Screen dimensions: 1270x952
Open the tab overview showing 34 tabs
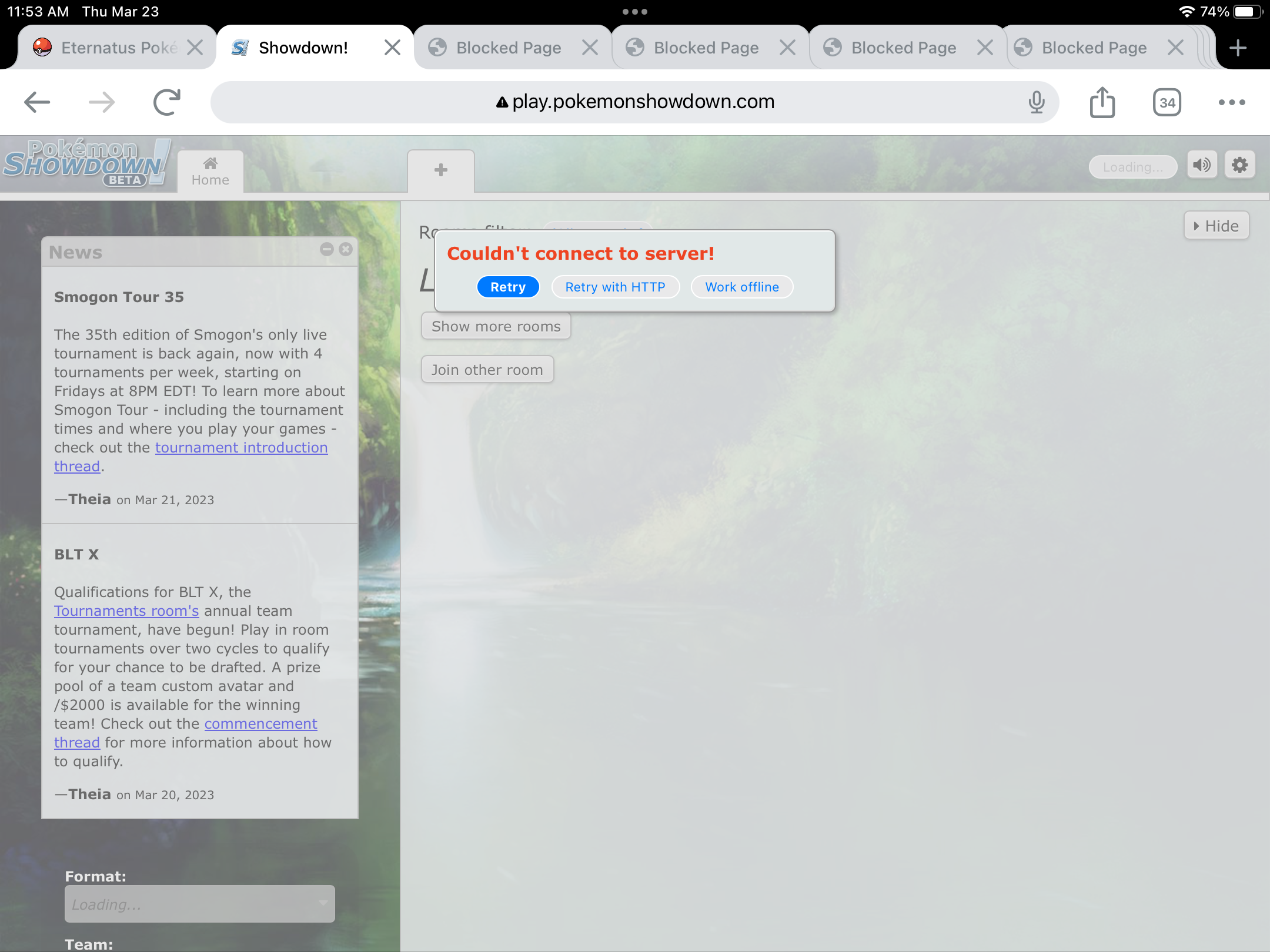(1167, 102)
